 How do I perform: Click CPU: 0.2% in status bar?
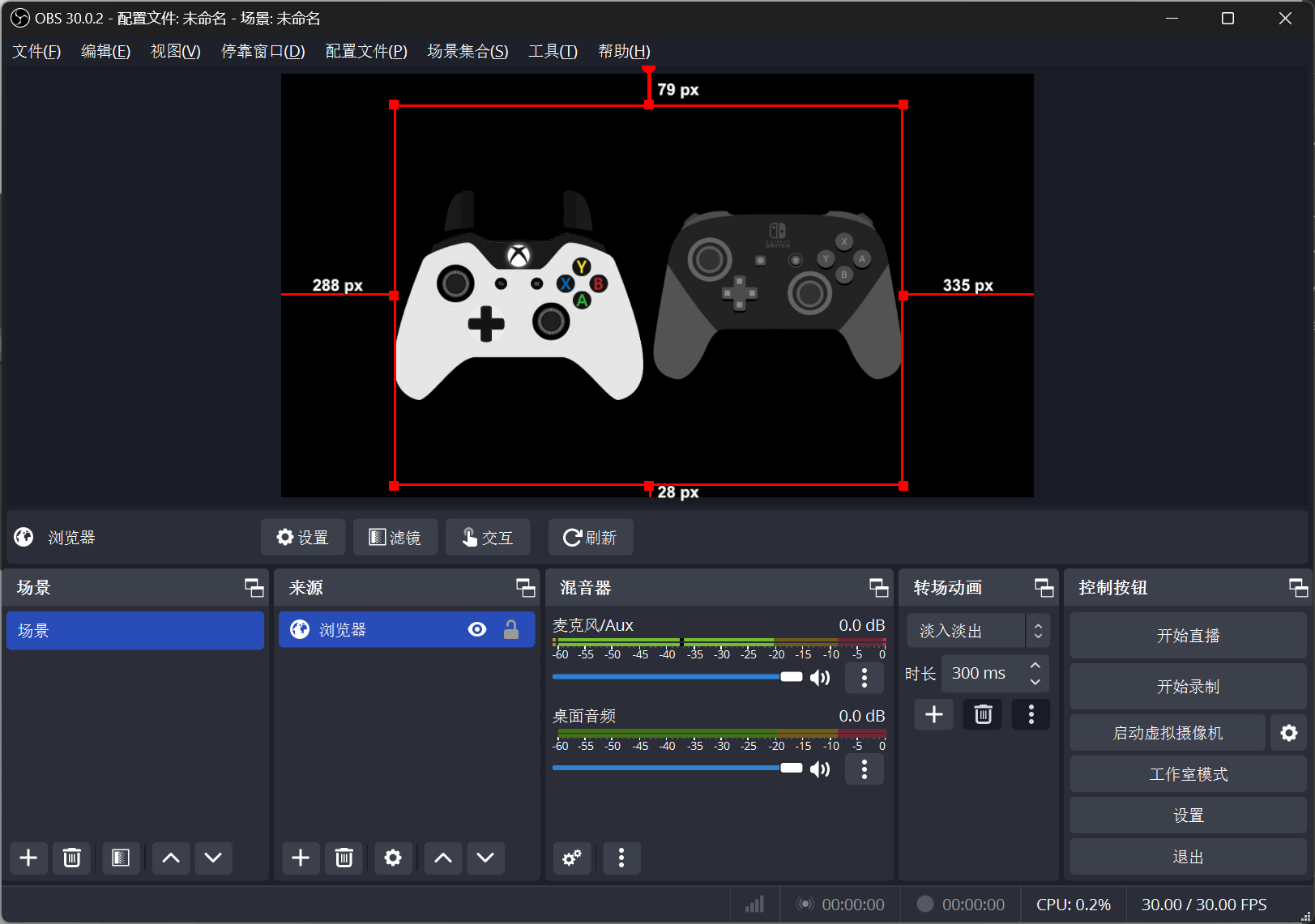(1074, 905)
